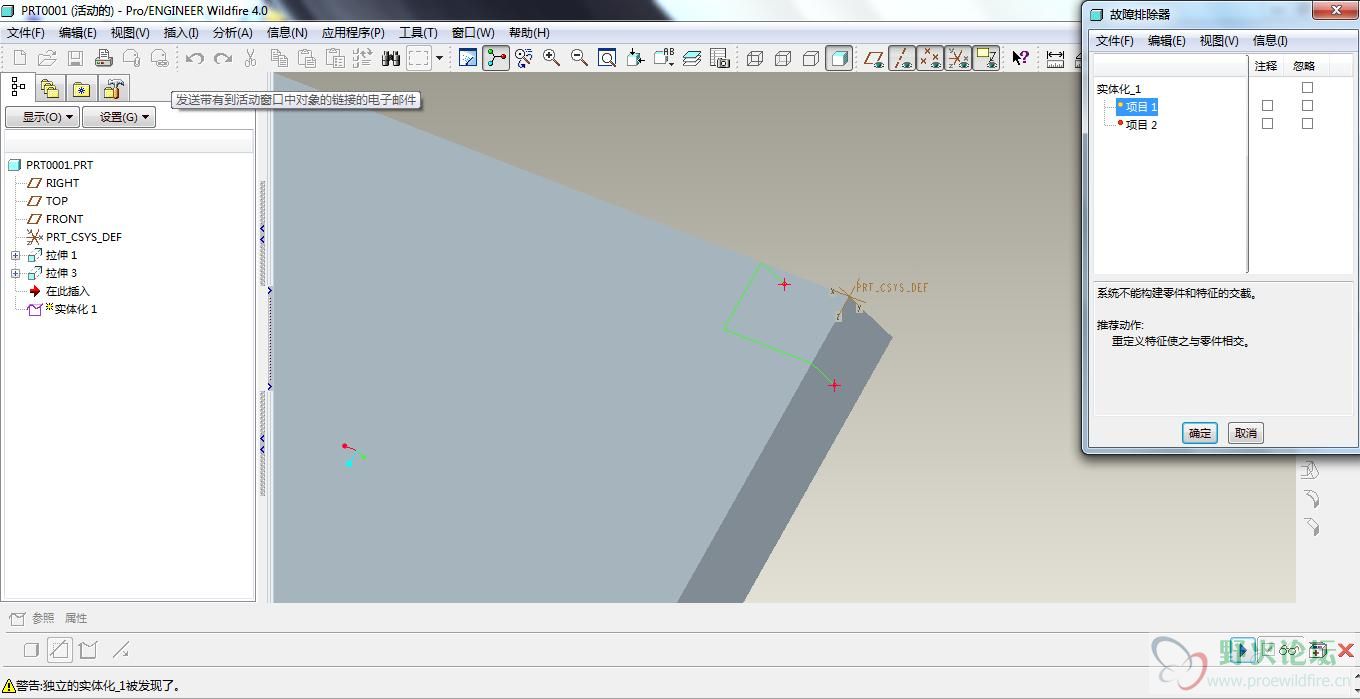The image size is (1360, 699).
Task: Open the 设置(G) dropdown
Action: coord(119,117)
